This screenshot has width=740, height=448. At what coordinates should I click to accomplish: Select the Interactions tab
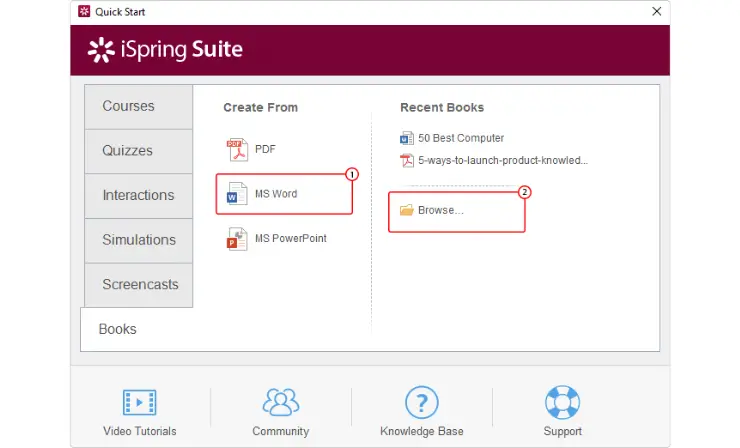[x=138, y=195]
